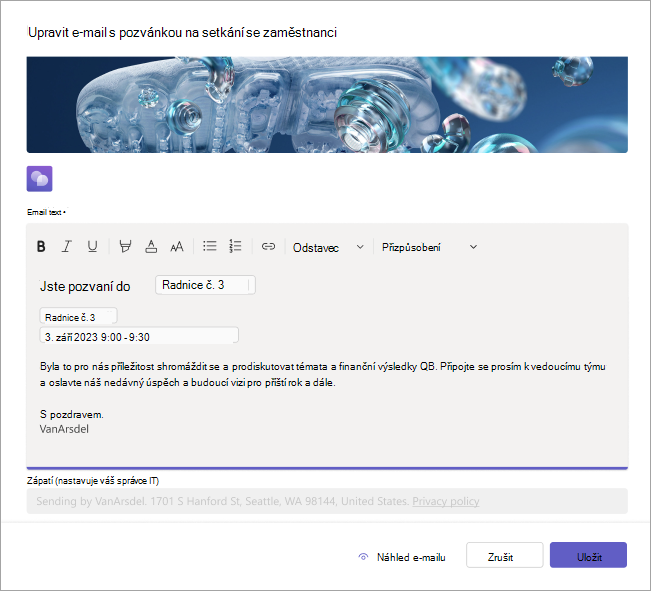Save changes with Uložit button
The width and height of the screenshot is (651, 591).
click(588, 555)
